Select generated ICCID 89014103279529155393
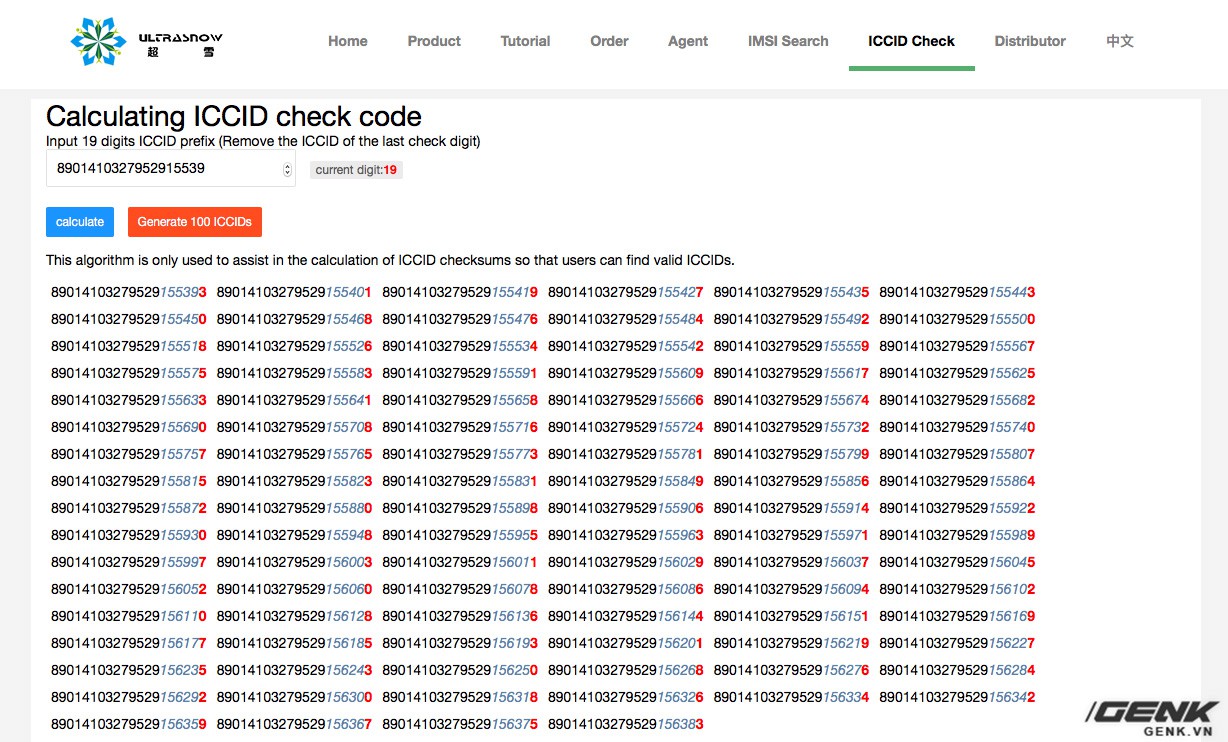Screen dimensions: 1228x742 coord(129,293)
